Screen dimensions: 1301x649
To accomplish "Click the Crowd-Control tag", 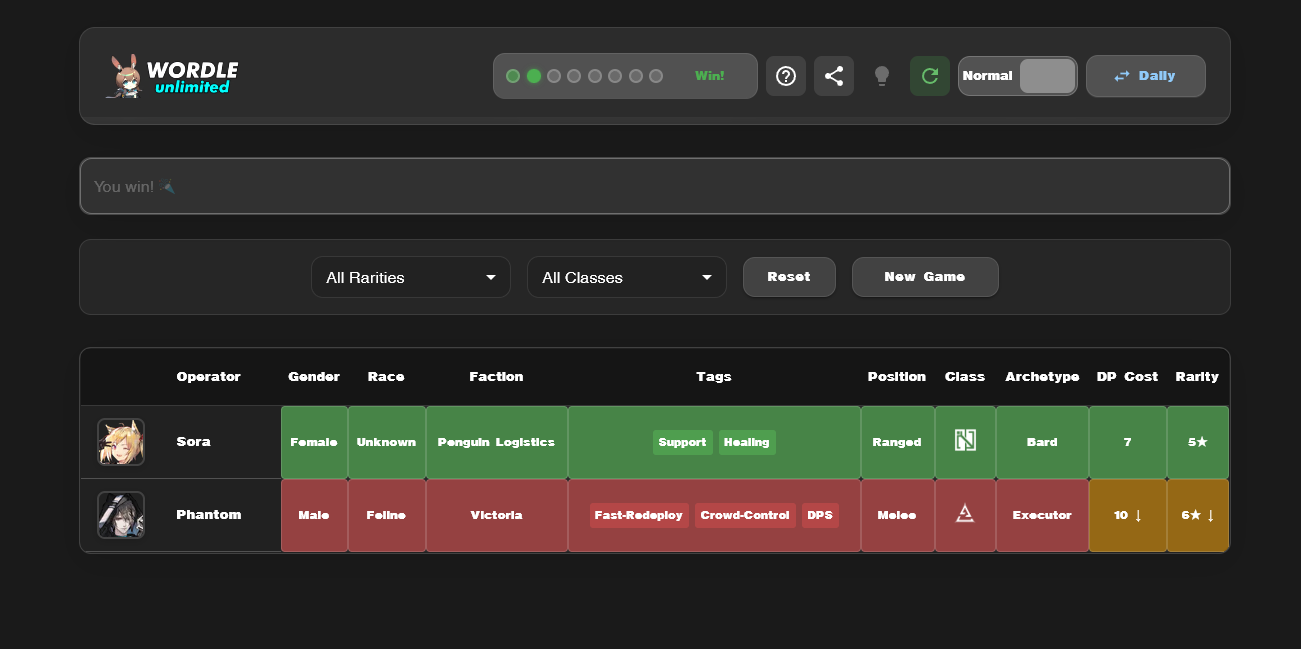I will coord(745,515).
